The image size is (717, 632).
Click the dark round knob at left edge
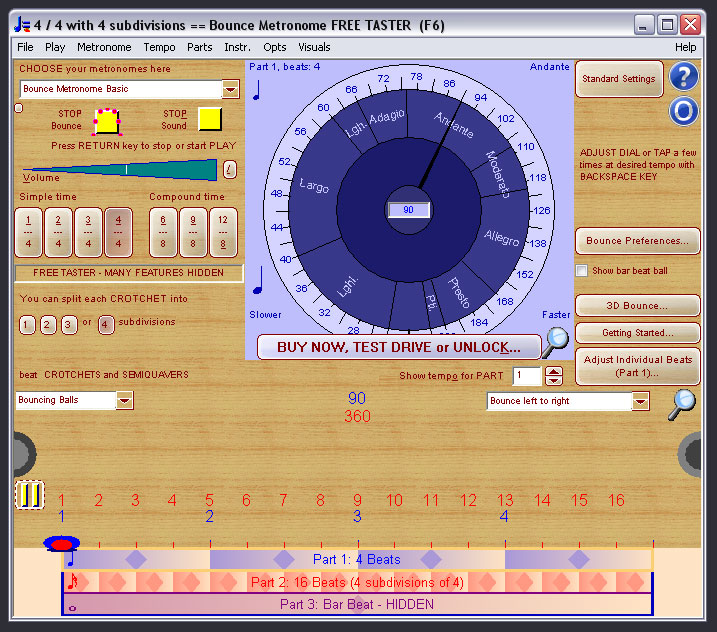click(24, 454)
